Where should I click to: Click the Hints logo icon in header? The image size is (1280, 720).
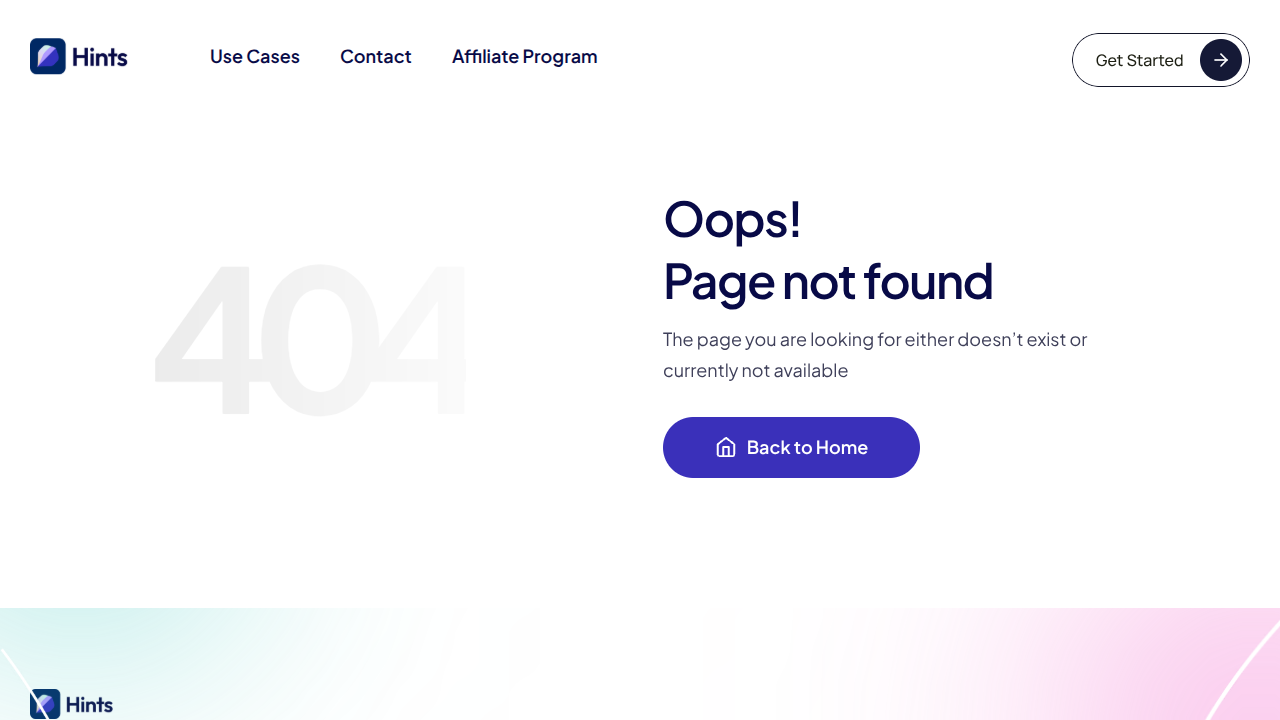click(x=47, y=56)
